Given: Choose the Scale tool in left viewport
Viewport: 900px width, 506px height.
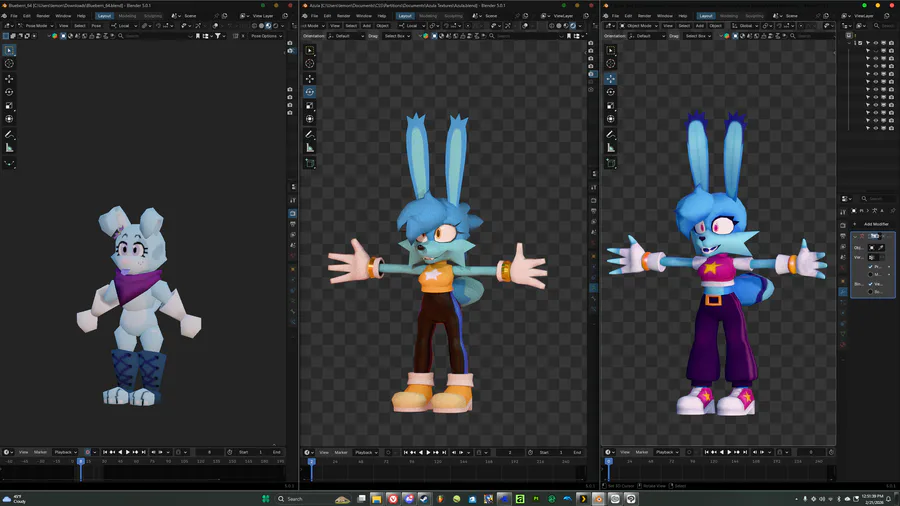Looking at the screenshot, I should (10, 106).
